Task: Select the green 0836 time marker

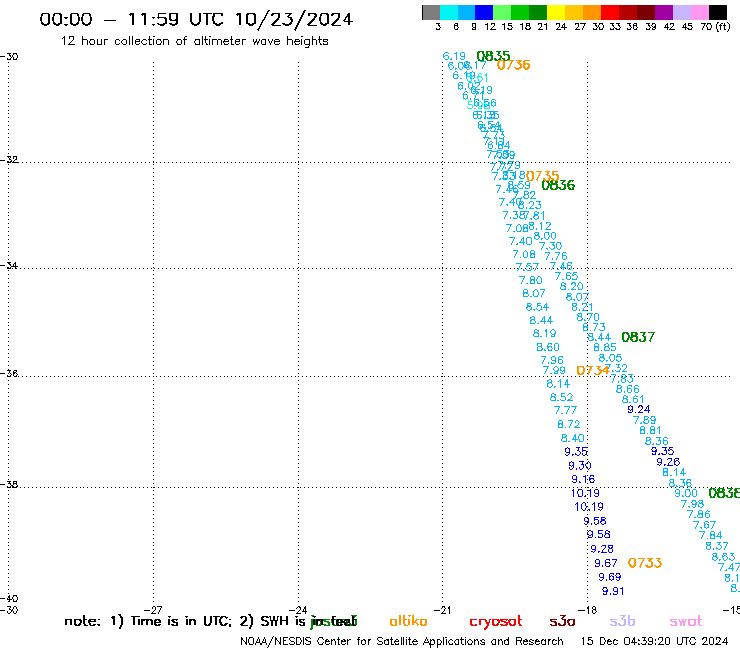Action: [x=558, y=185]
